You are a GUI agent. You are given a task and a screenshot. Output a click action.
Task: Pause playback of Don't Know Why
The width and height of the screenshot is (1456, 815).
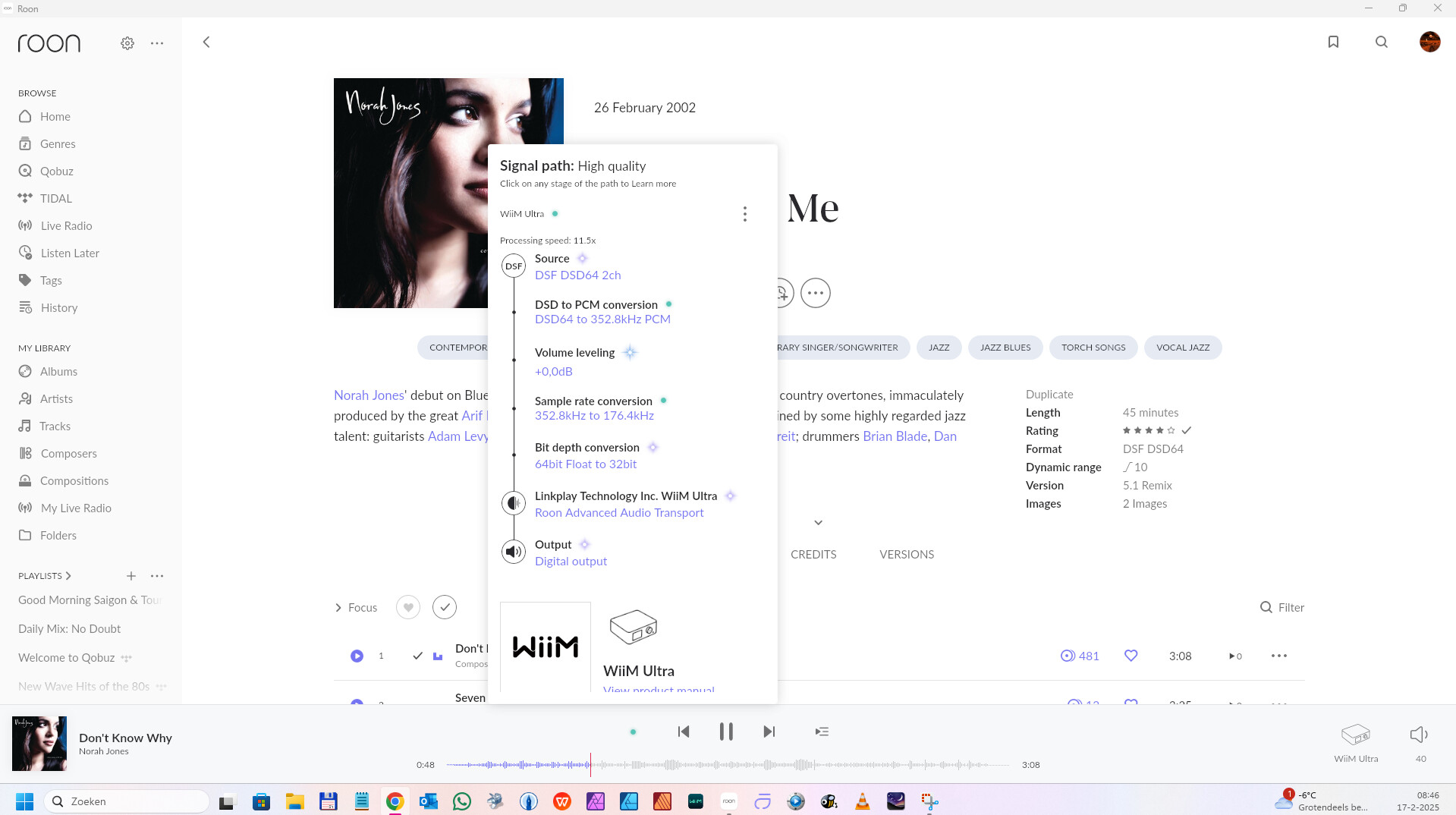click(726, 732)
